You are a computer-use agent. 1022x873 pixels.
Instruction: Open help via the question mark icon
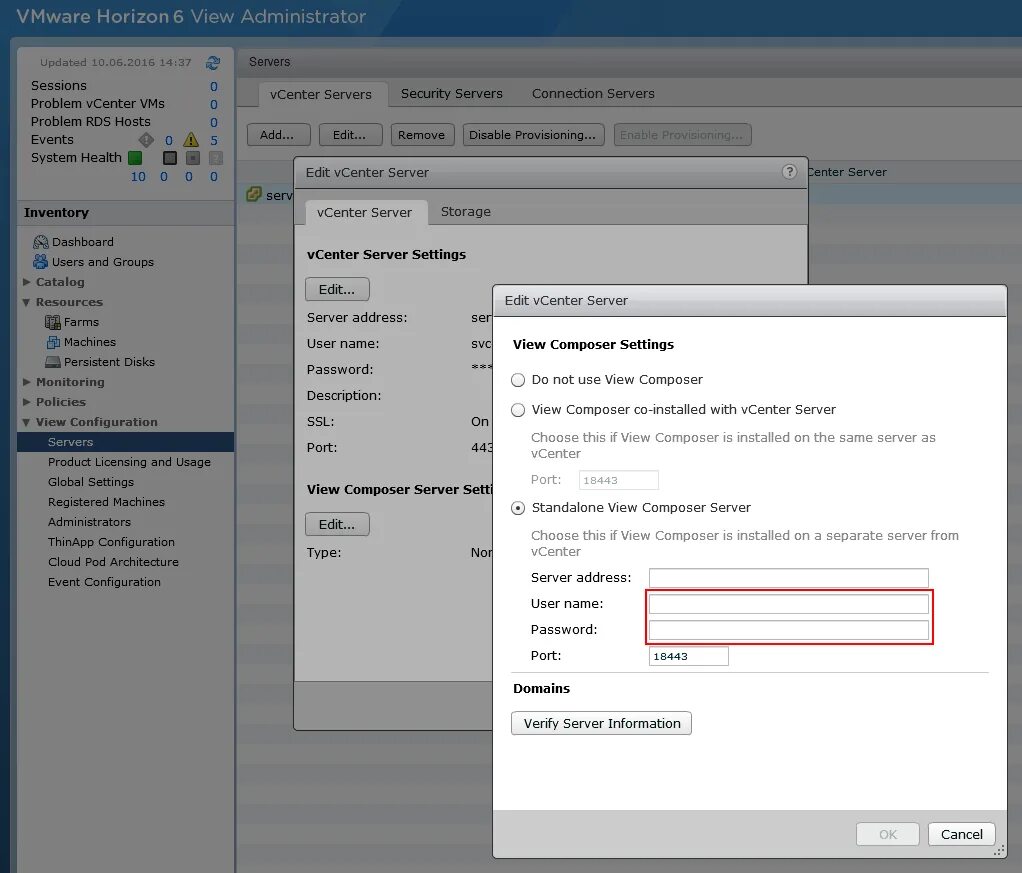tap(789, 171)
